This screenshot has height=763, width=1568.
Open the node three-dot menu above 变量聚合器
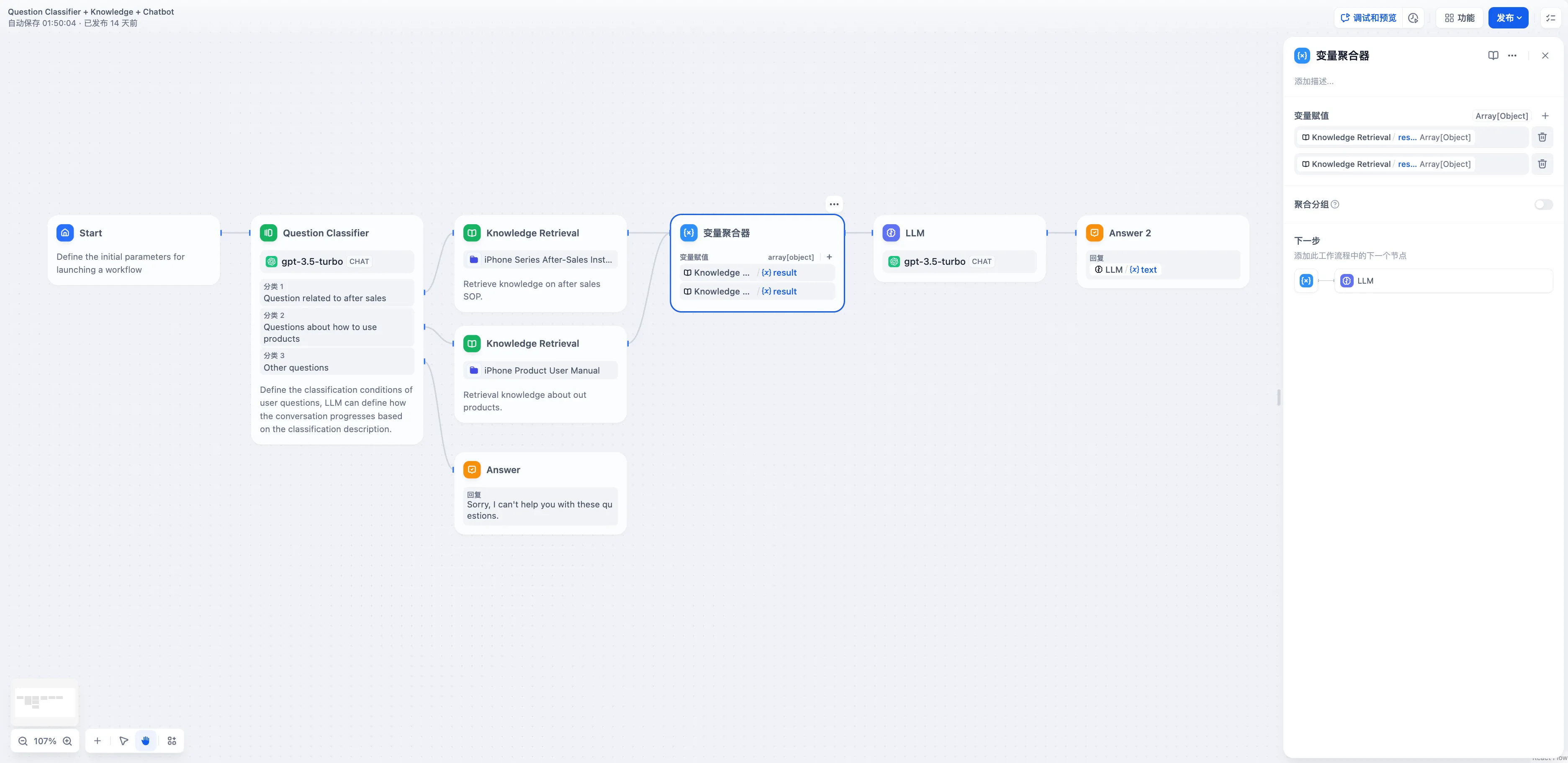tap(834, 204)
